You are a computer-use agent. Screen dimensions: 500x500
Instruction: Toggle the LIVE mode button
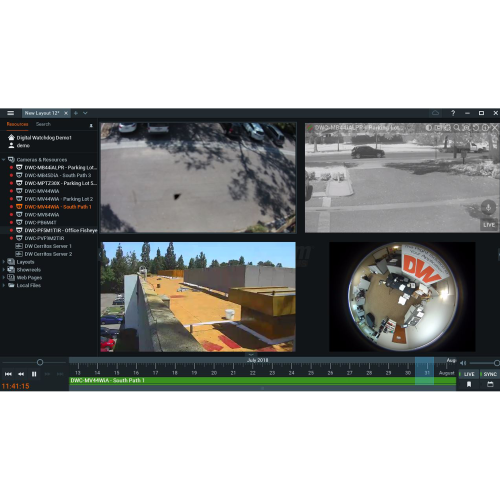pyautogui.click(x=469, y=374)
